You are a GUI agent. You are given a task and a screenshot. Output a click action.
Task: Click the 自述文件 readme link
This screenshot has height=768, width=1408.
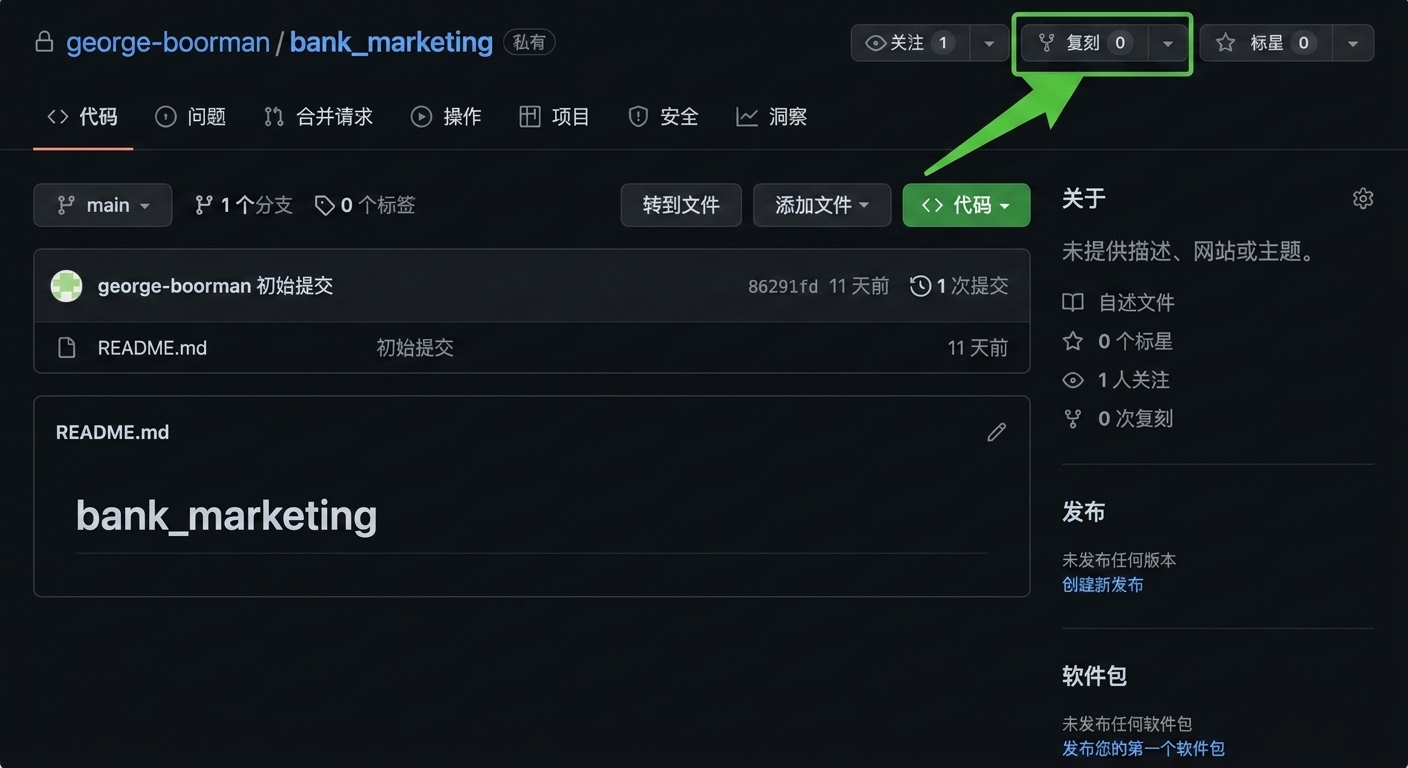1118,302
